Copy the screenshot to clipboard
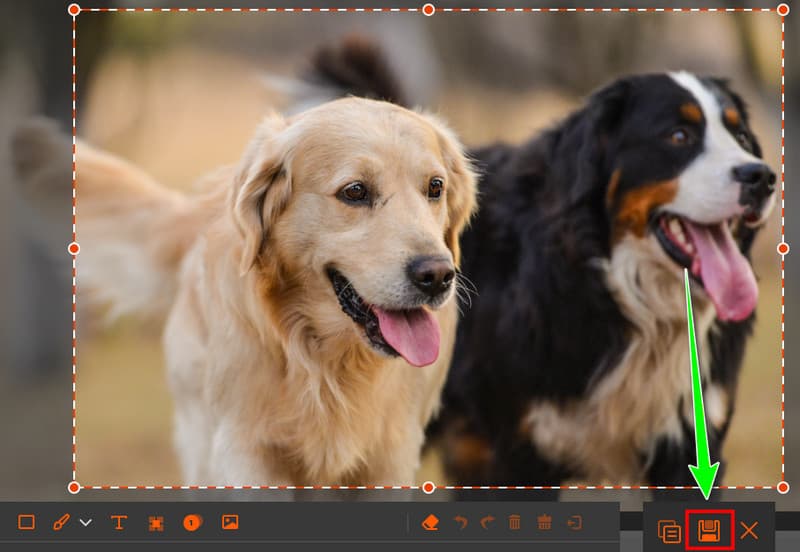800x552 pixels. (x=669, y=531)
